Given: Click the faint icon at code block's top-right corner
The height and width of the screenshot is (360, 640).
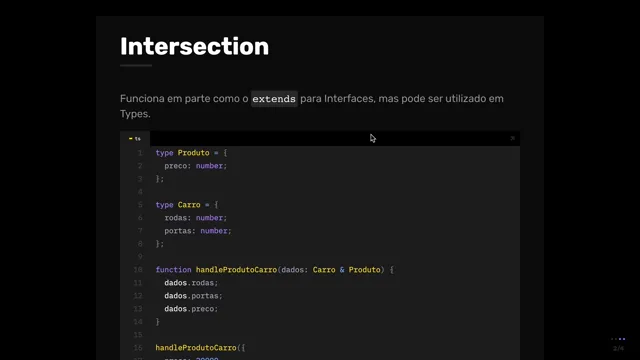Looking at the screenshot, I should (513, 138).
